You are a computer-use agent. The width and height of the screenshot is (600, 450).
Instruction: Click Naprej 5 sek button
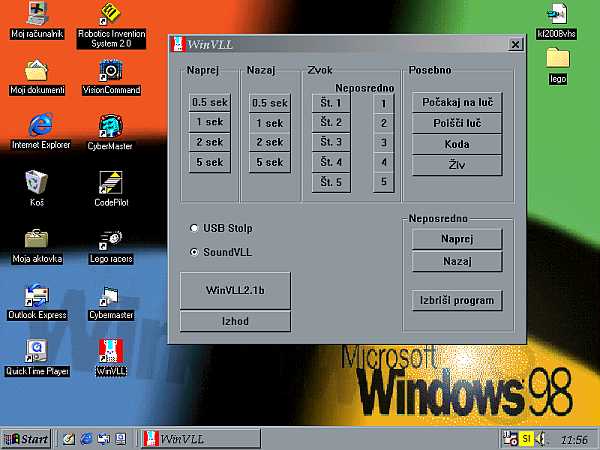tap(210, 163)
